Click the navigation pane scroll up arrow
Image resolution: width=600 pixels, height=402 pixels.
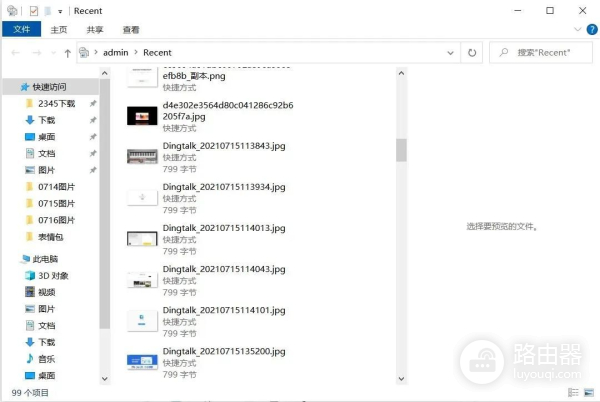(104, 73)
